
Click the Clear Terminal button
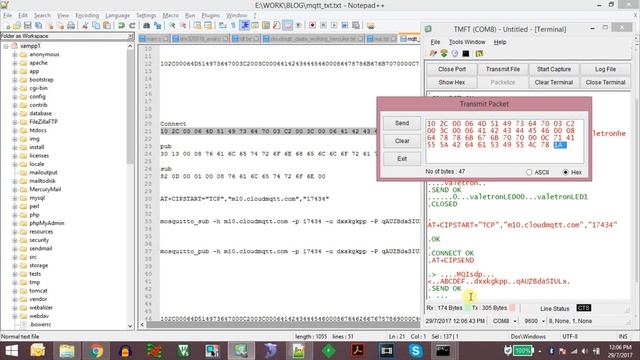pyautogui.click(x=554, y=82)
